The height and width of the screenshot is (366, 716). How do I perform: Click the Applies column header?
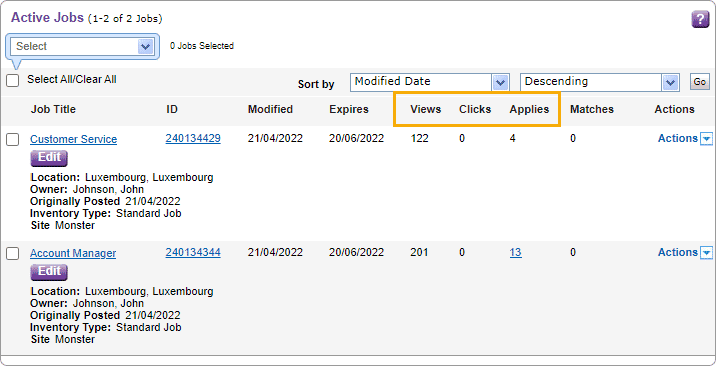[529, 110]
